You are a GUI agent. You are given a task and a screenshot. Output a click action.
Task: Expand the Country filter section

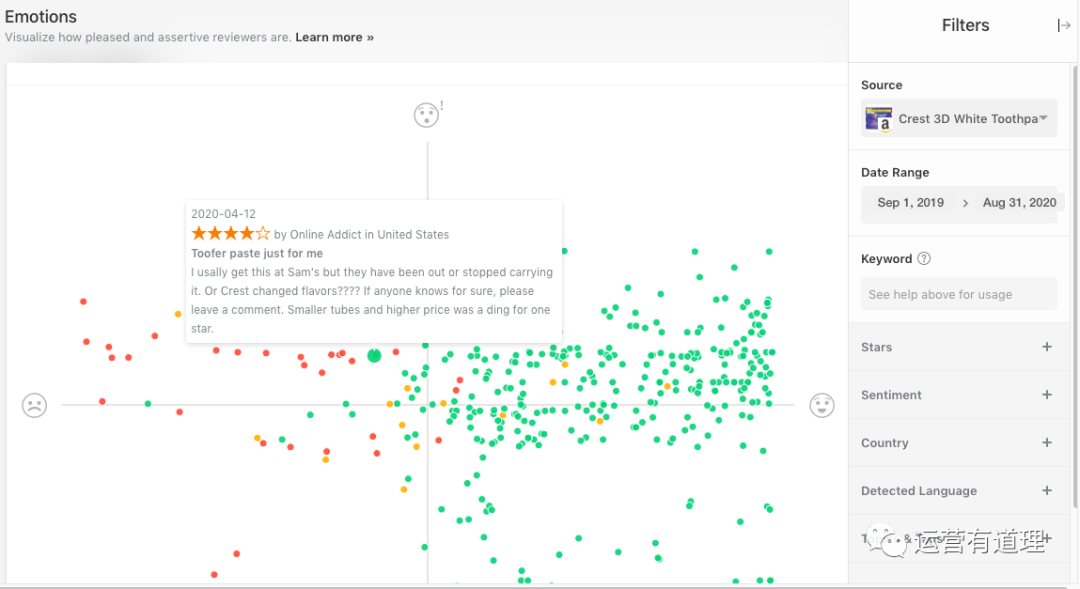tap(1047, 443)
